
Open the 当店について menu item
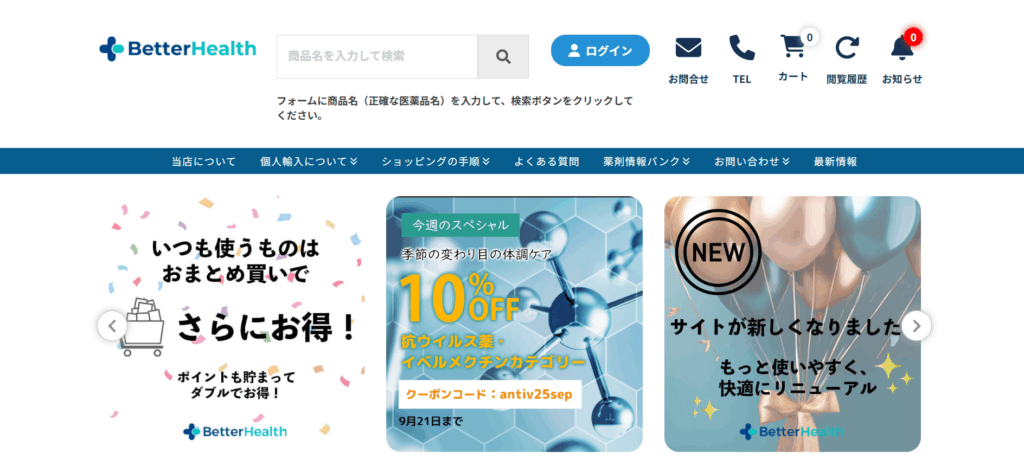(204, 161)
